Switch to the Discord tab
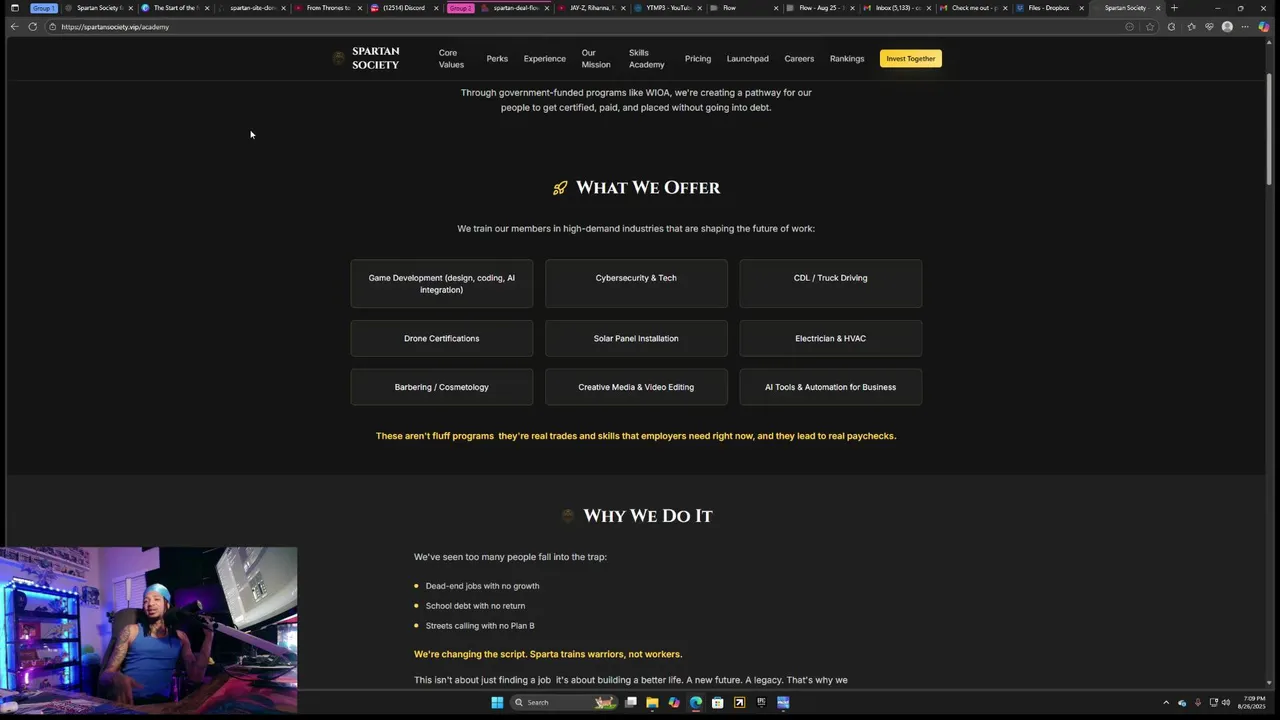1280x720 pixels. 404,8
